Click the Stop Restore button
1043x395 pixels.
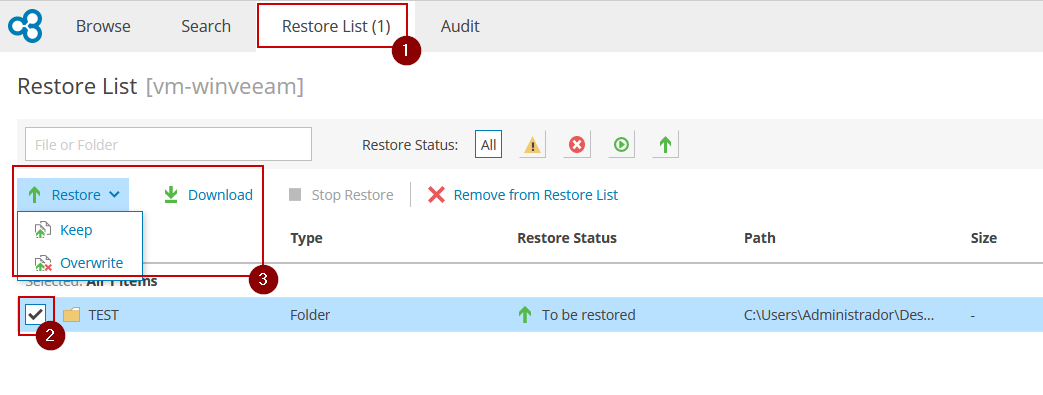click(341, 195)
